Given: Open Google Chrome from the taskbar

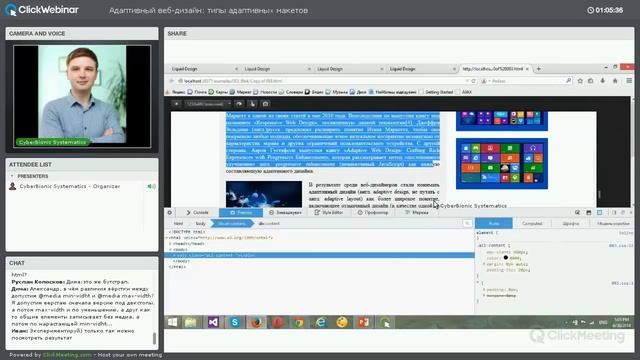Looking at the screenshot, I should [299, 322].
